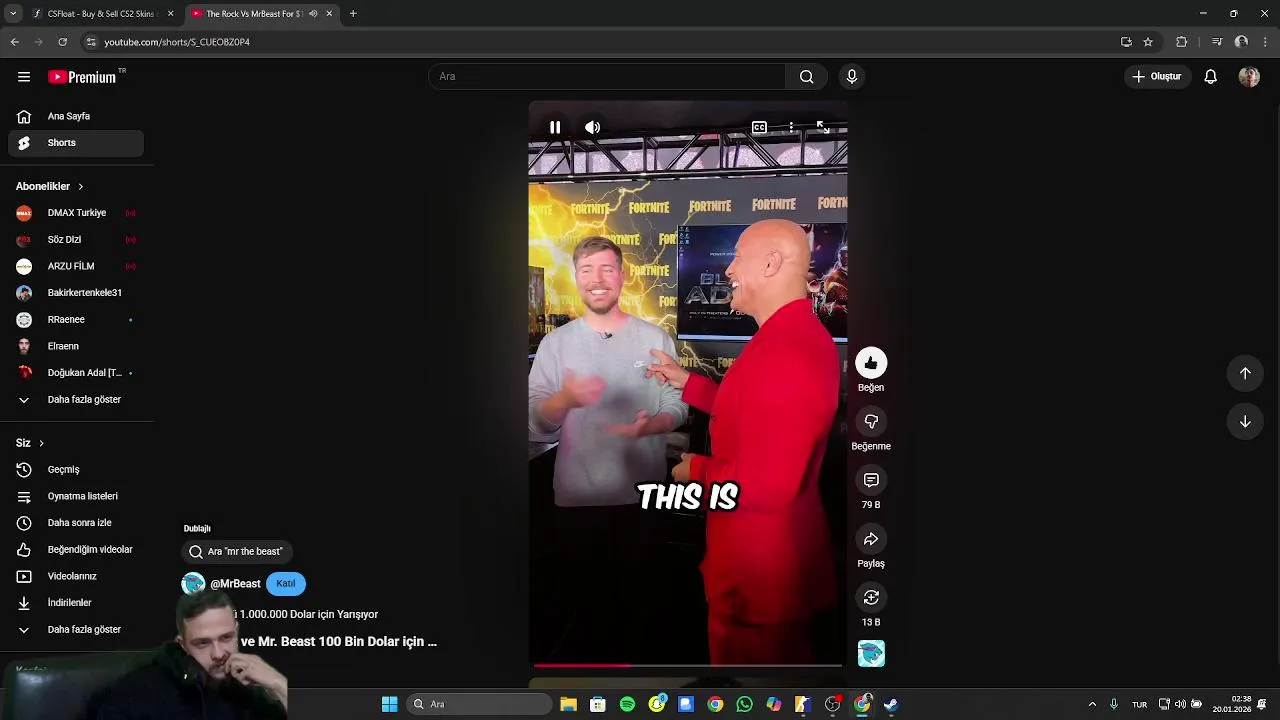Share the short with Paylaş

pyautogui.click(x=871, y=539)
